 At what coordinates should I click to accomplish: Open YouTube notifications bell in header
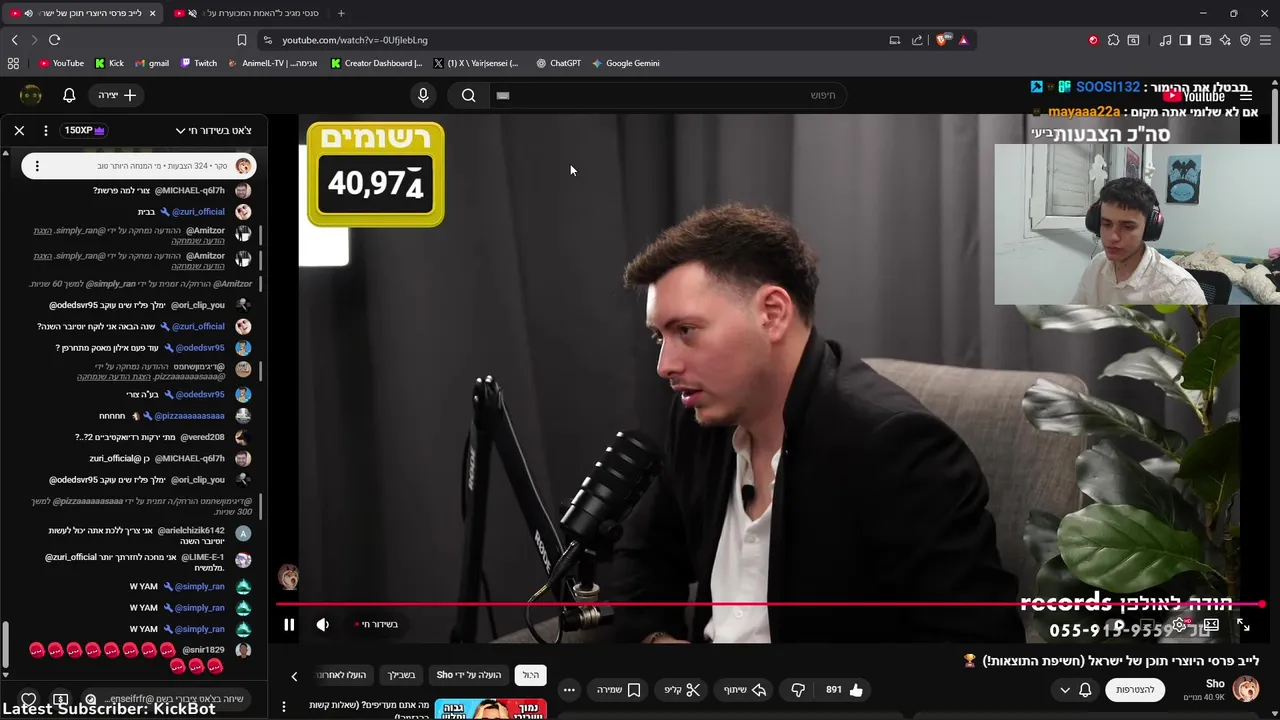pyautogui.click(x=69, y=95)
